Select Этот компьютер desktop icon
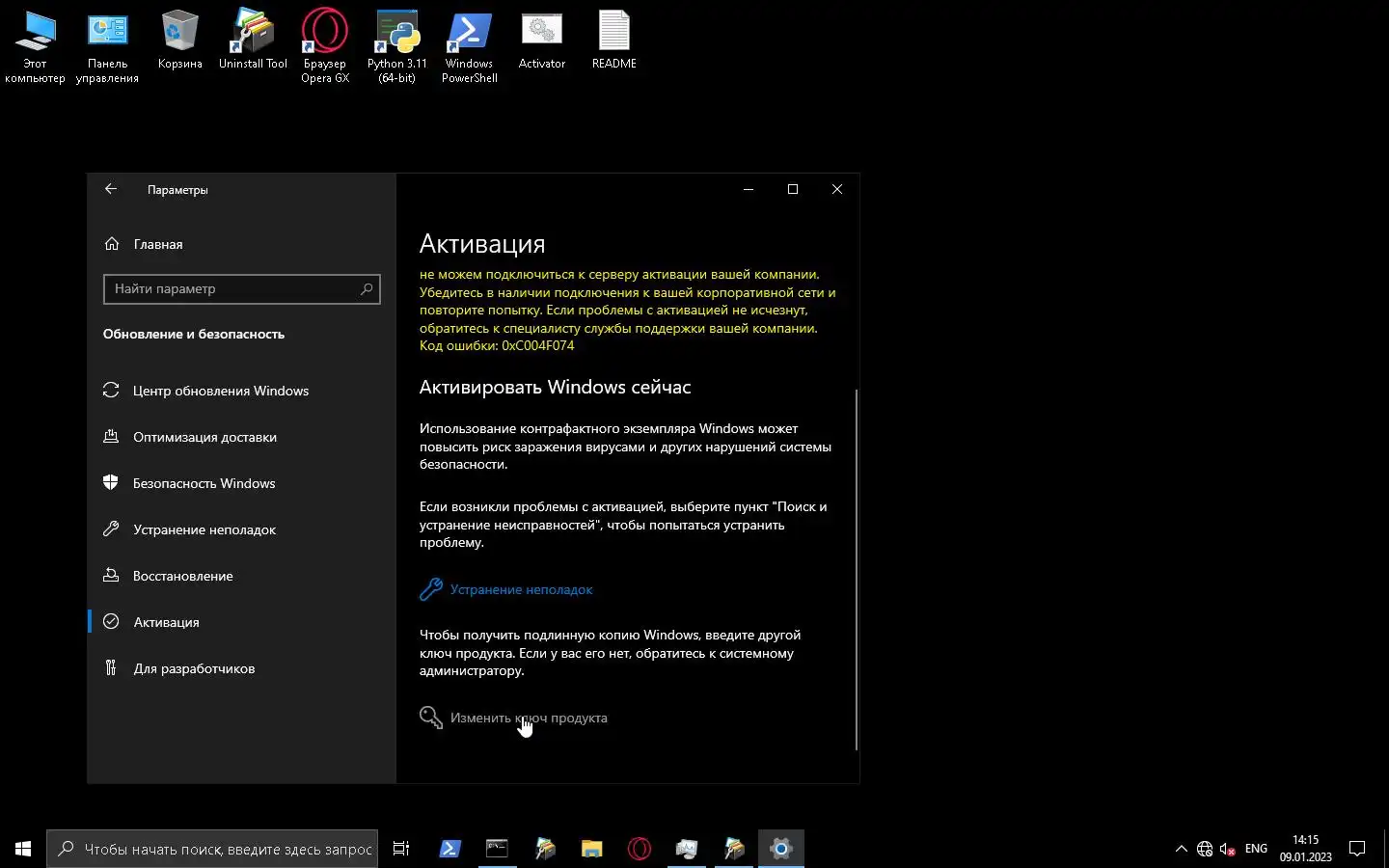This screenshot has width=1389, height=868. pos(35,47)
